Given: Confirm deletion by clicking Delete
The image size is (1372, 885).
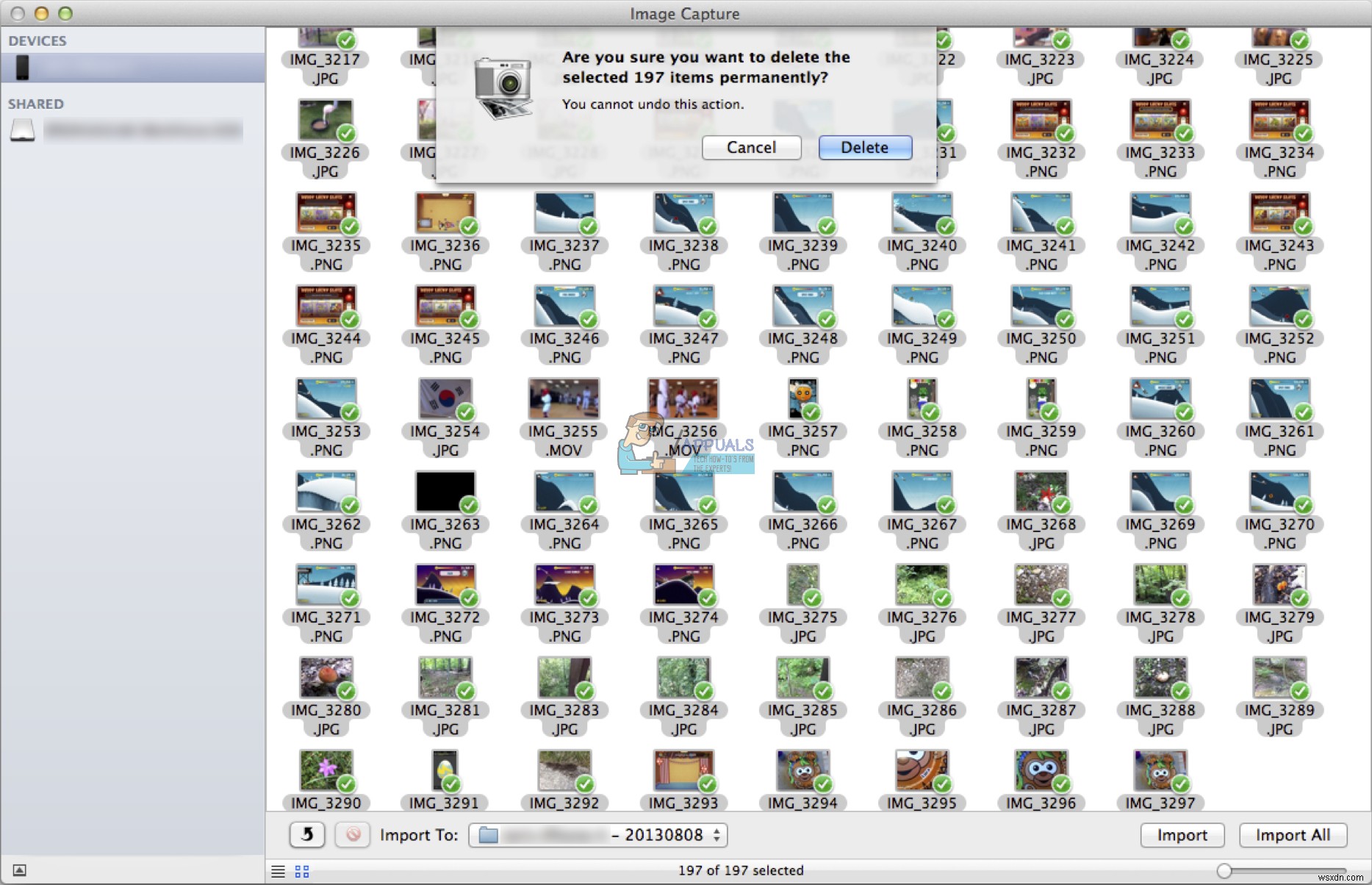Looking at the screenshot, I should (x=864, y=147).
